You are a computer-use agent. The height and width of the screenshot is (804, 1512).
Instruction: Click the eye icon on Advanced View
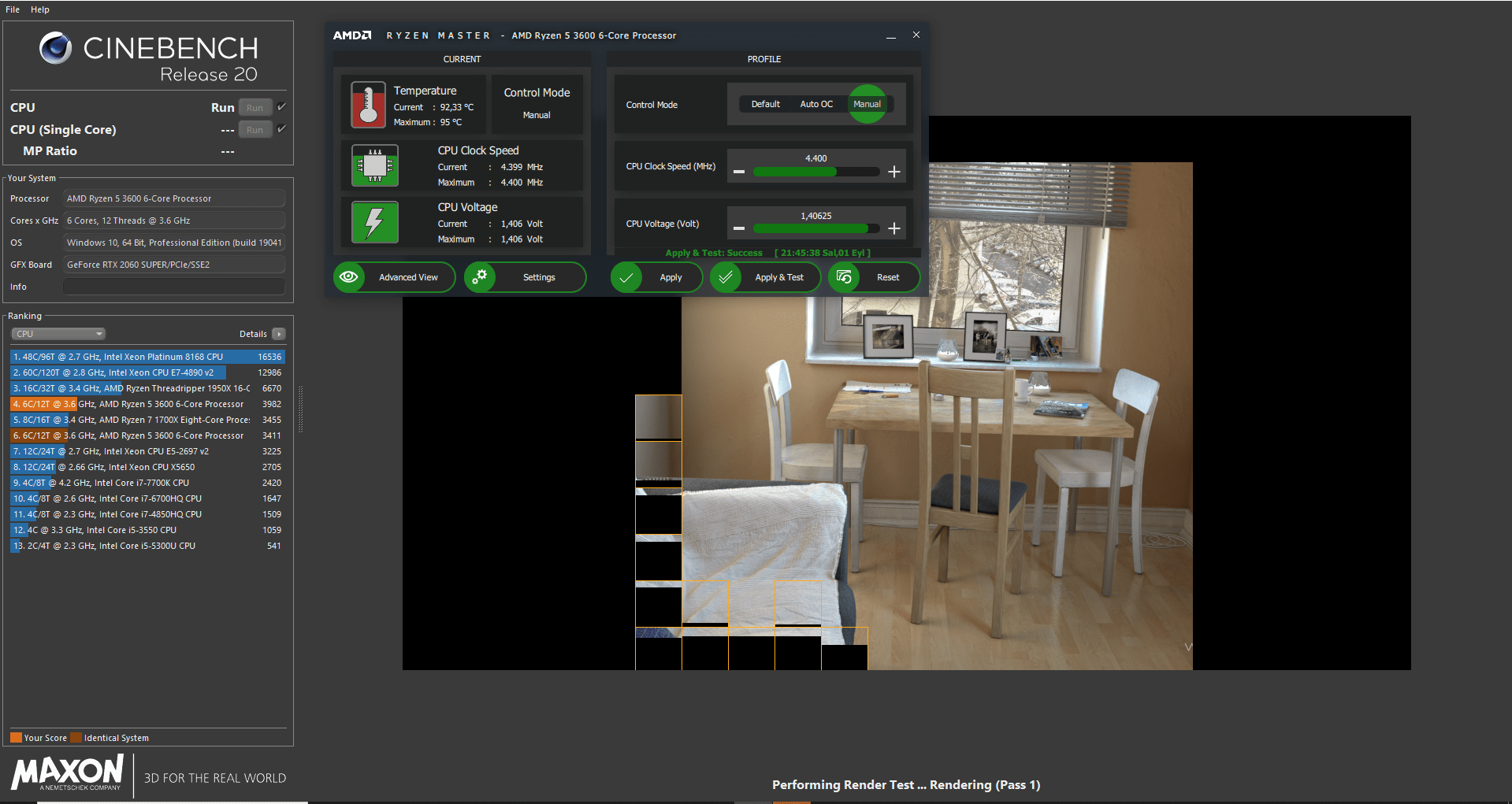click(349, 277)
